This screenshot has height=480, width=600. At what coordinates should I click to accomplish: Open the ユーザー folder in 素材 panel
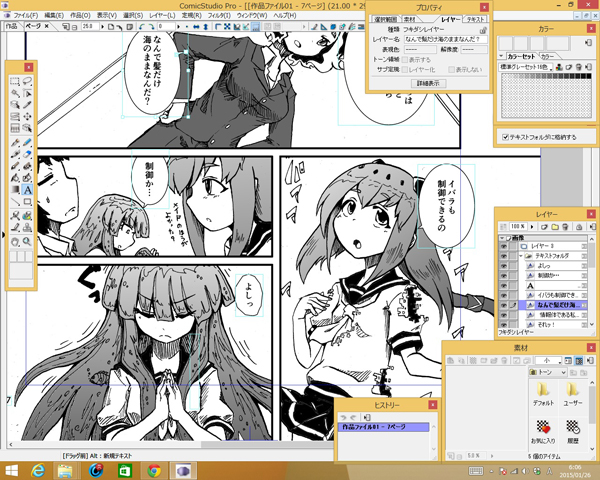(x=573, y=394)
